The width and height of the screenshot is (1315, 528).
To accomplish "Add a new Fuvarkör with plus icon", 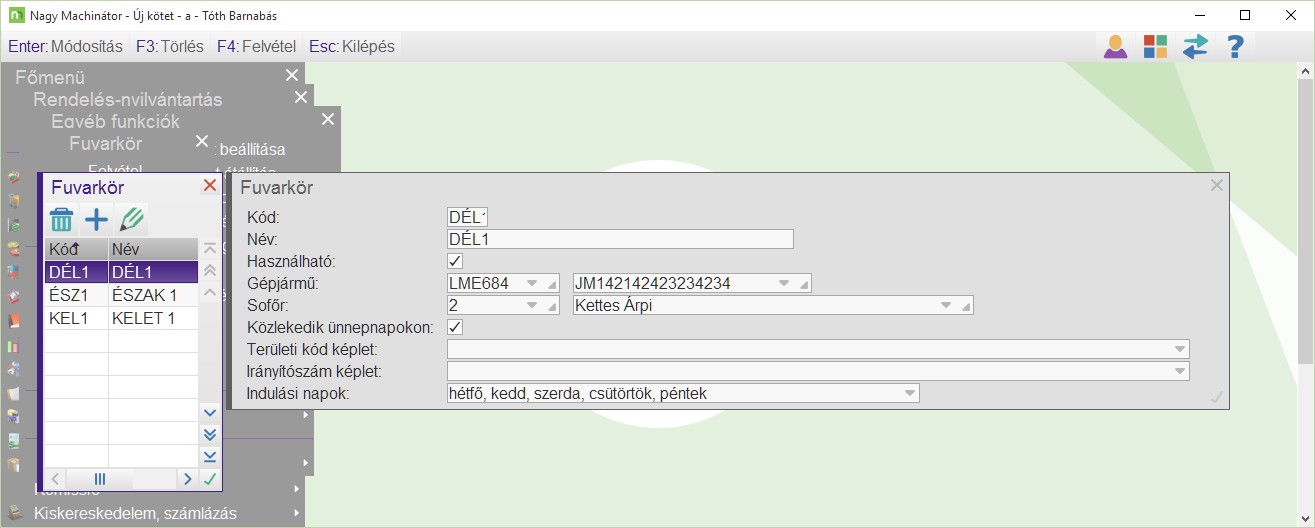I will tap(96, 220).
